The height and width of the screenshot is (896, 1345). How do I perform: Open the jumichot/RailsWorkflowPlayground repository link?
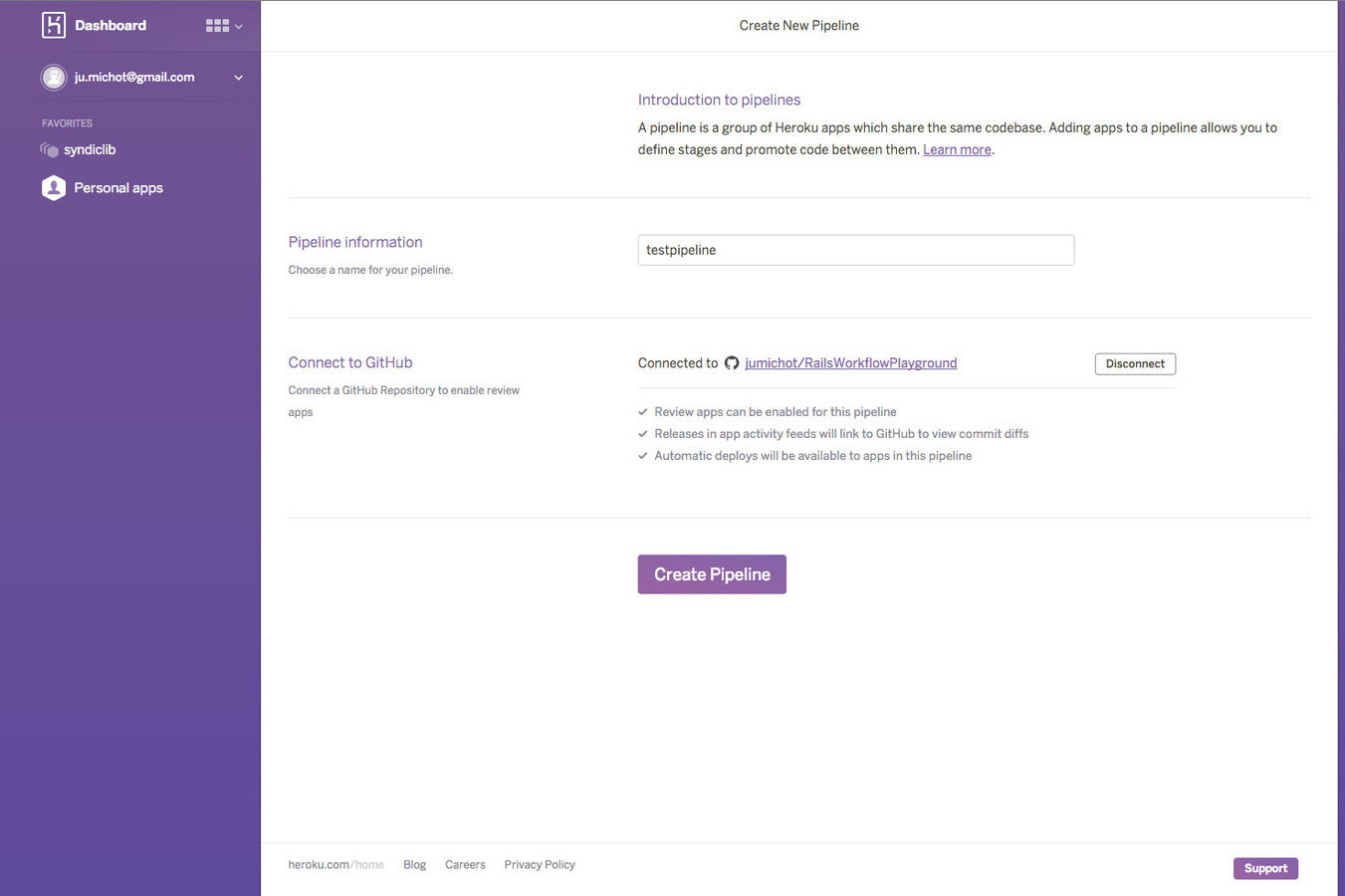(x=851, y=363)
